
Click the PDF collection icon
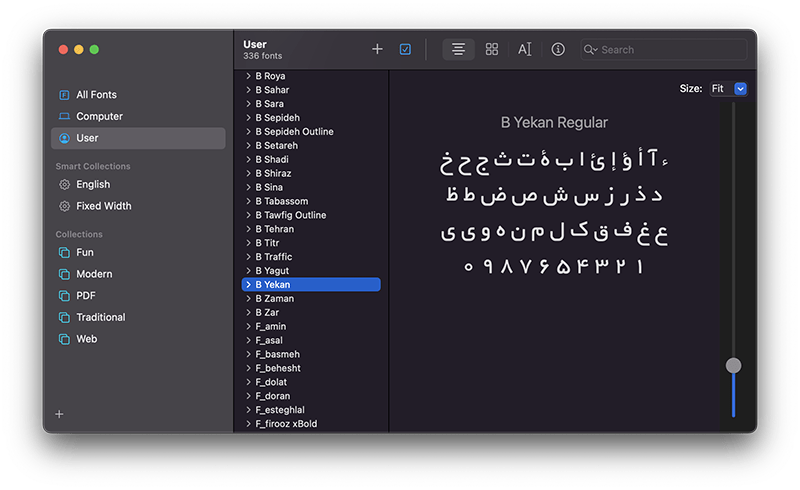(x=64, y=296)
